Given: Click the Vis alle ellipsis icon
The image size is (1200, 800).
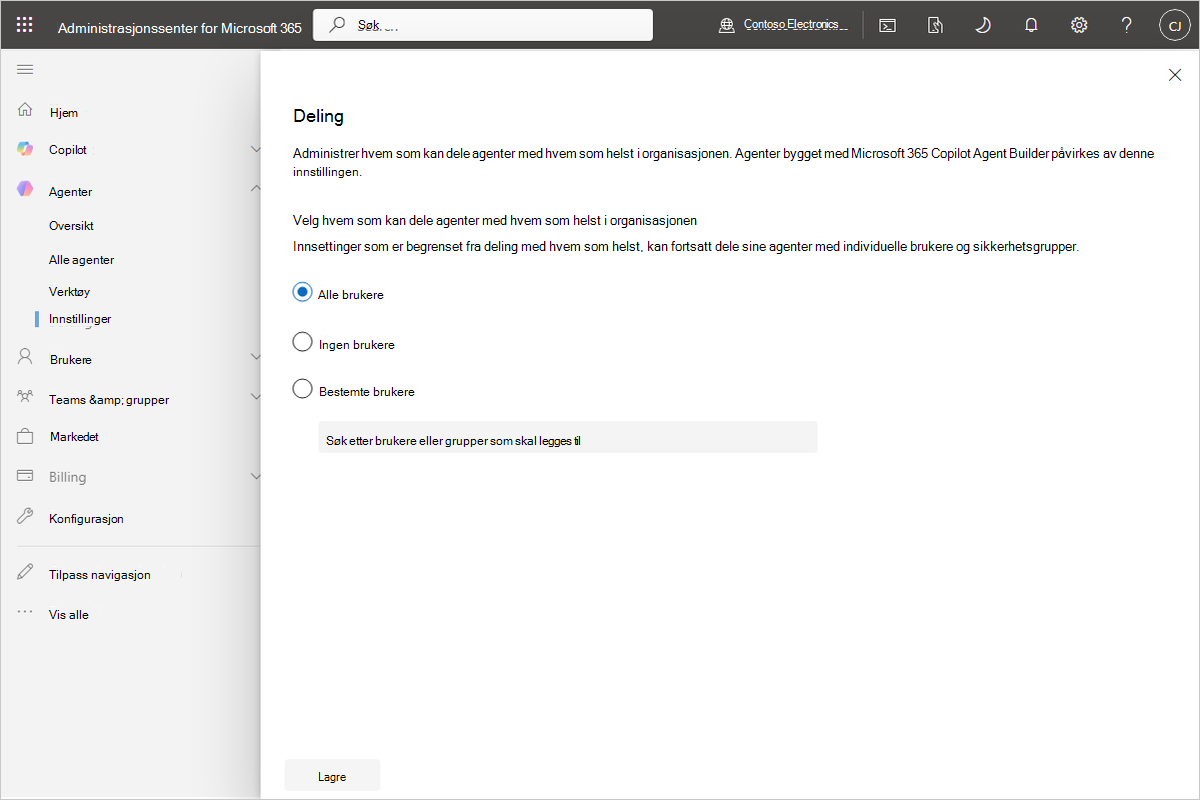Looking at the screenshot, I should (25, 612).
